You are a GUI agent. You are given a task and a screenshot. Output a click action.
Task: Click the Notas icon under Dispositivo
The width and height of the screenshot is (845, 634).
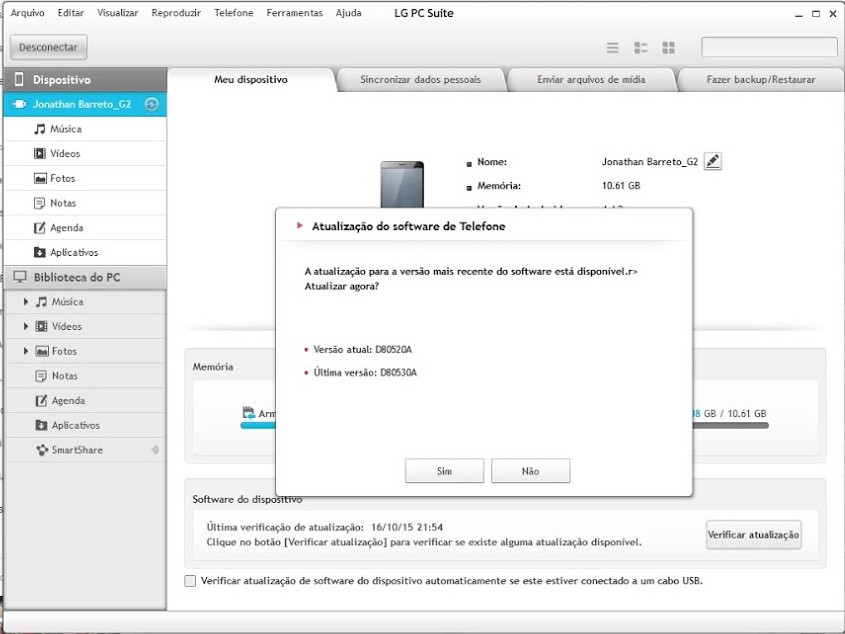coord(39,203)
